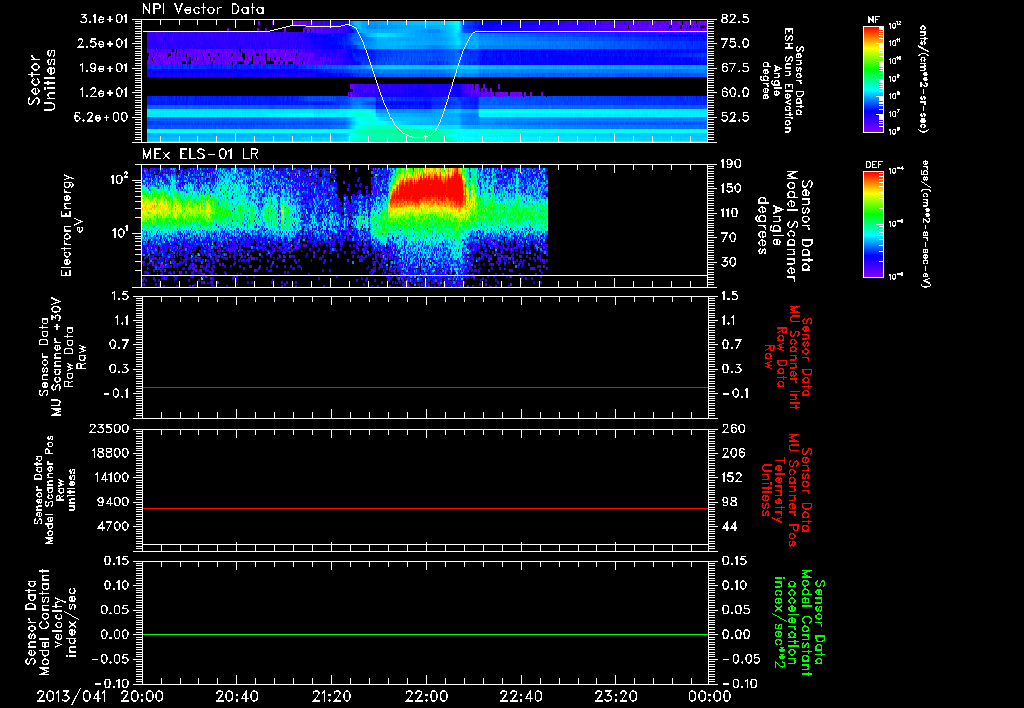Select the NPI Vector Data panel title
Image resolution: width=1024 pixels, height=708 pixels.
(204, 10)
